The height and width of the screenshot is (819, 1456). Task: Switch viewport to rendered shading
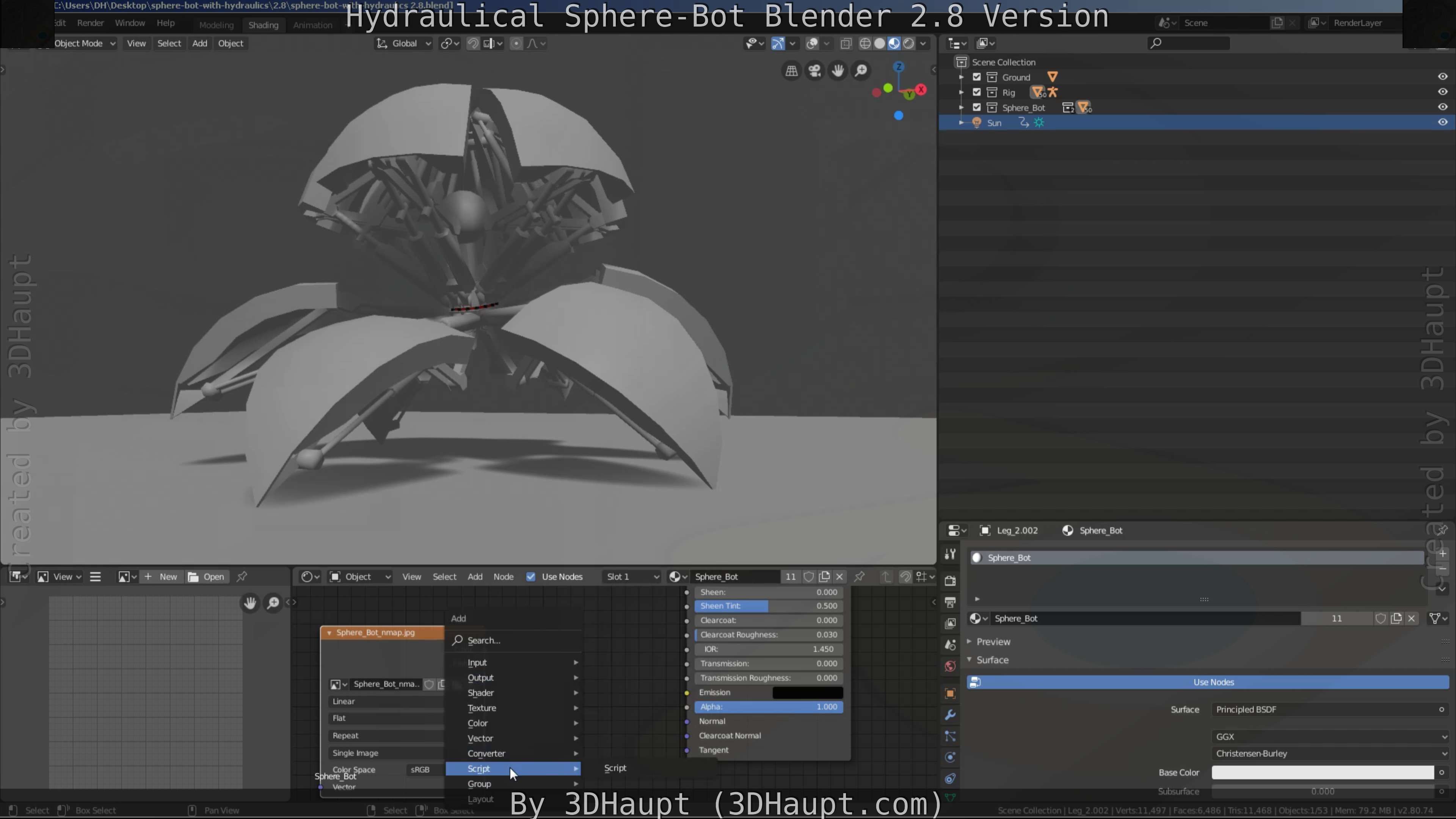[909, 44]
